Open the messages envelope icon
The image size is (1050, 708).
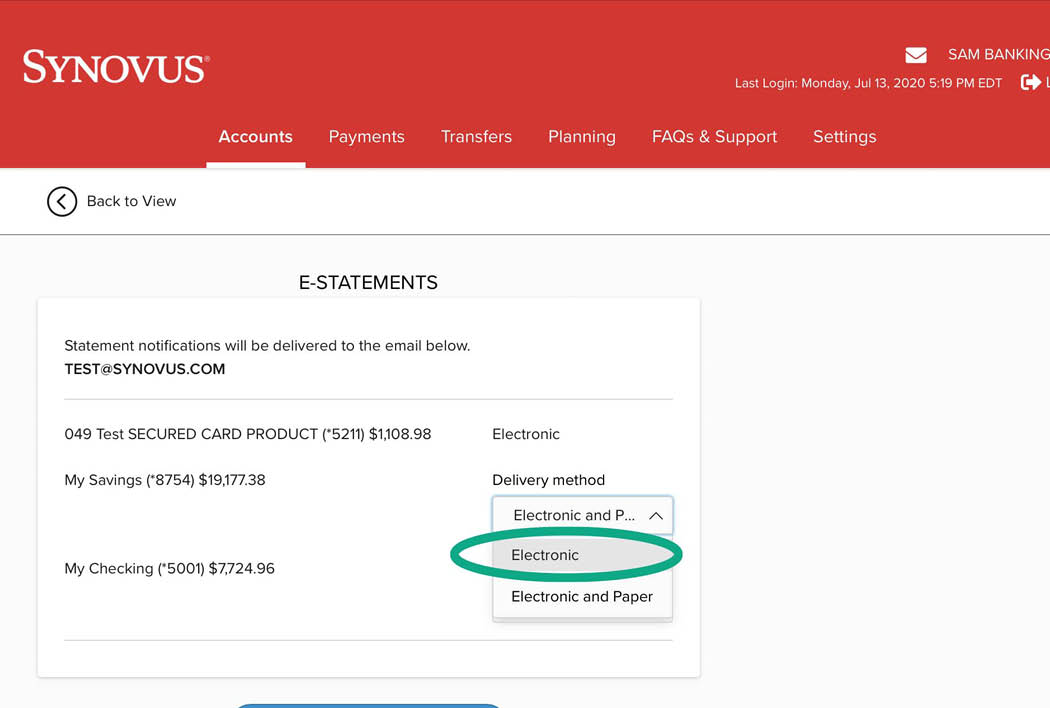point(915,55)
